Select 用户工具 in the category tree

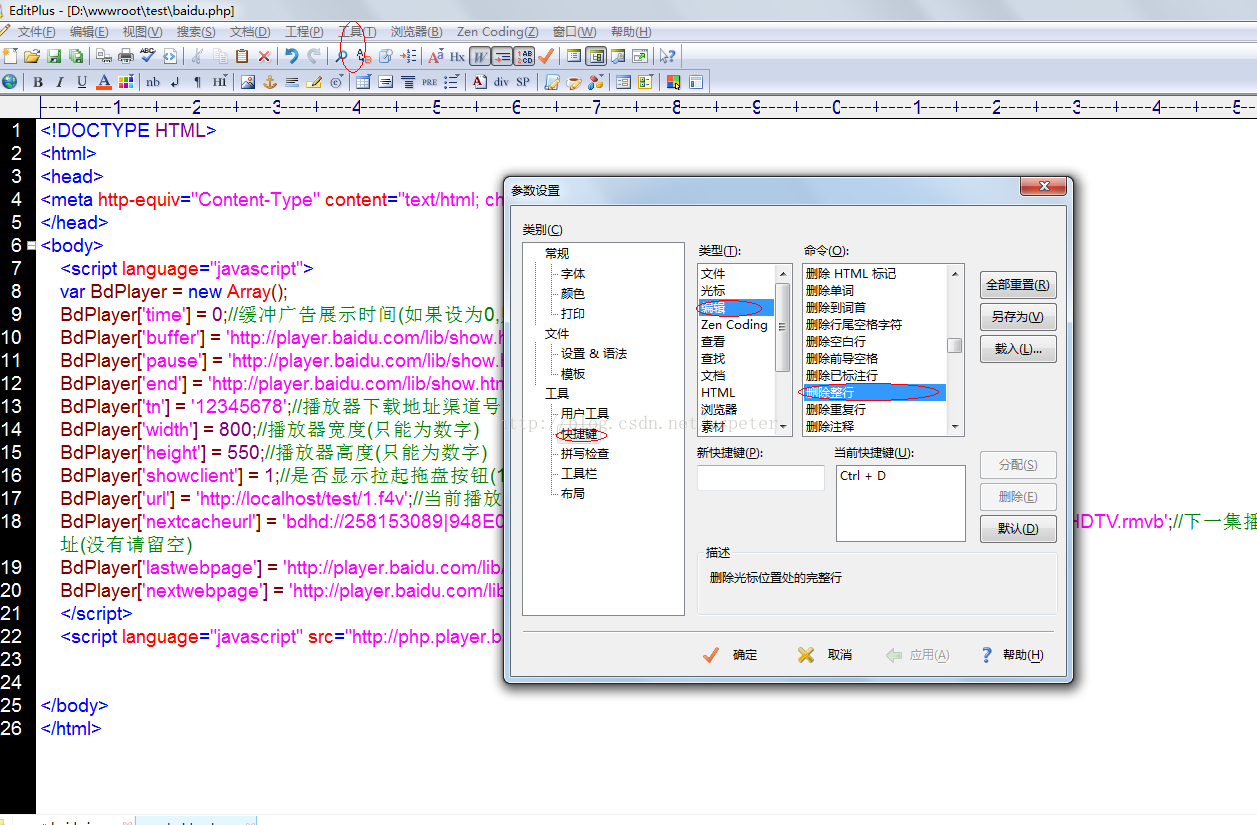click(x=585, y=414)
